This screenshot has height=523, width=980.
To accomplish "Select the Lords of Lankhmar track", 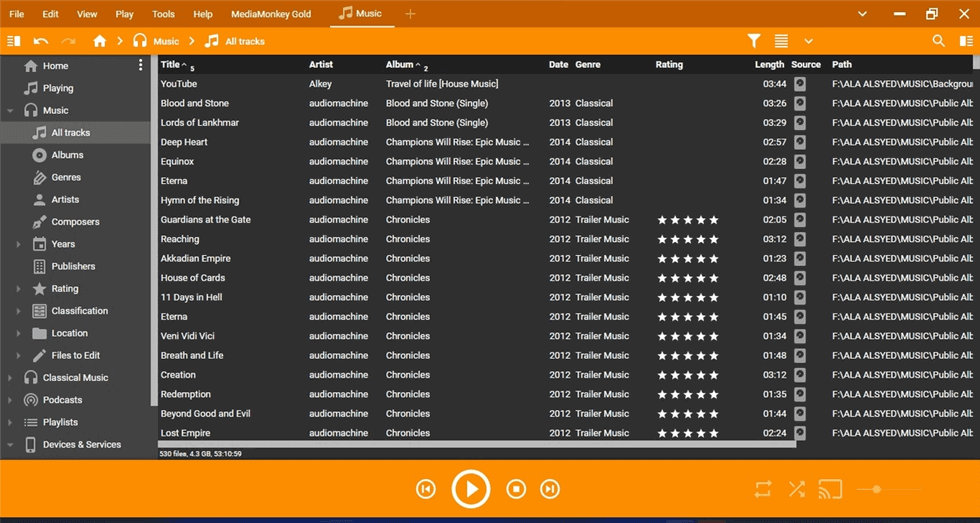I will click(566, 123).
